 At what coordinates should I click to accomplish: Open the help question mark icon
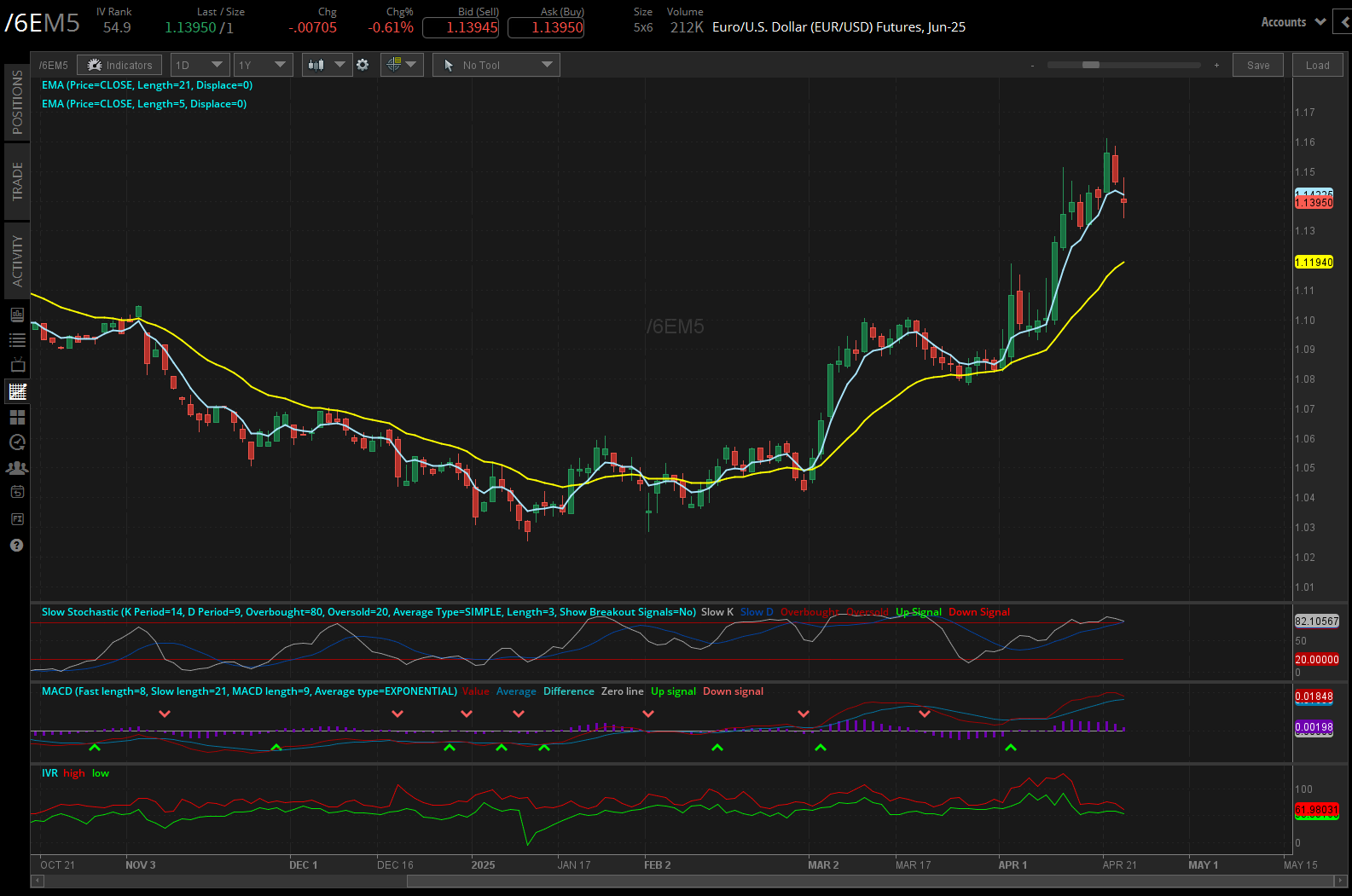click(x=17, y=546)
